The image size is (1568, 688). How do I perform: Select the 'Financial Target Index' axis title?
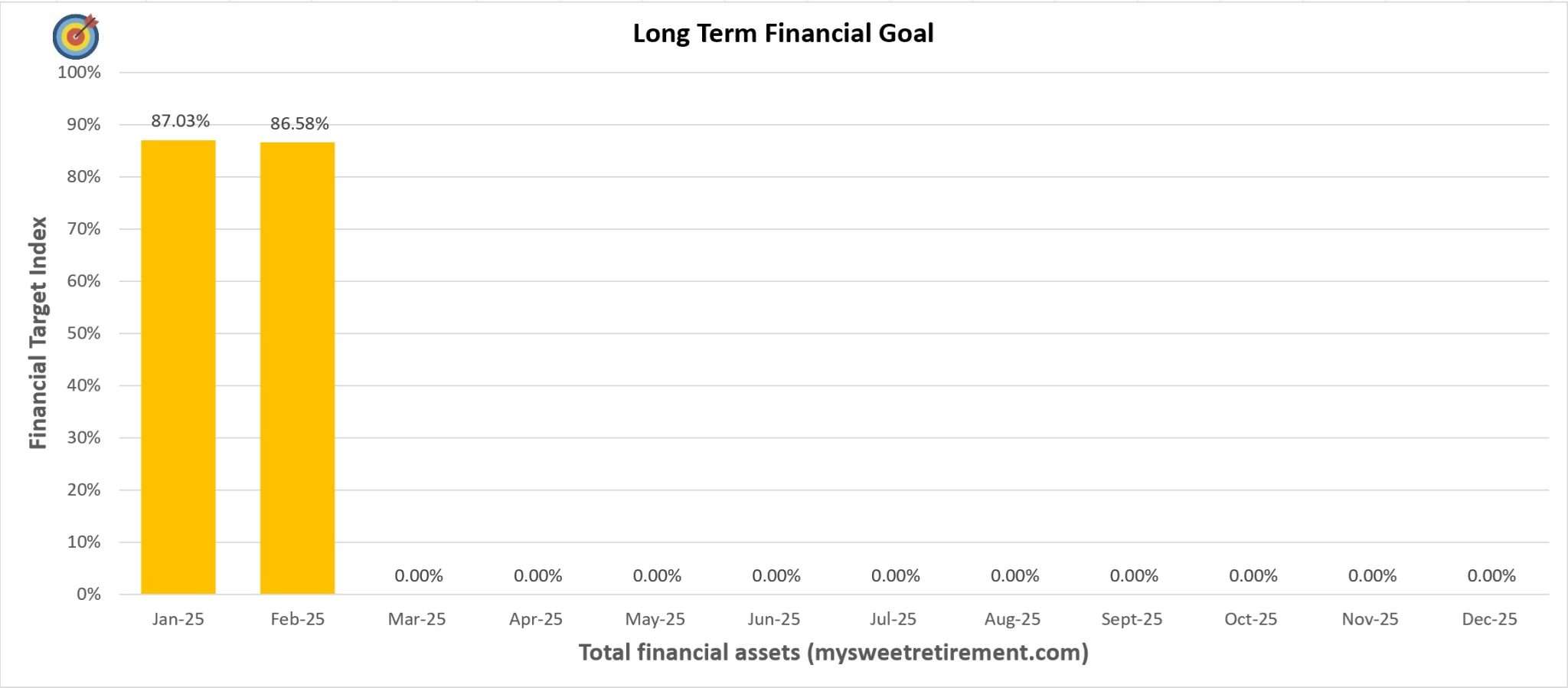38,333
